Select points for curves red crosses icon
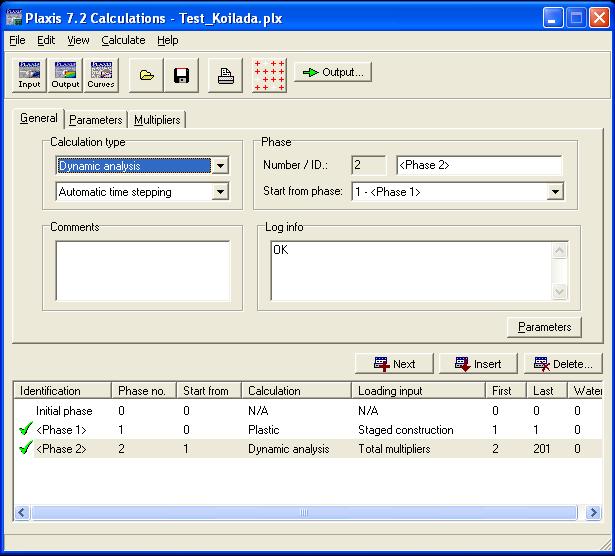Image resolution: width=615 pixels, height=556 pixels. pyautogui.click(x=269, y=75)
